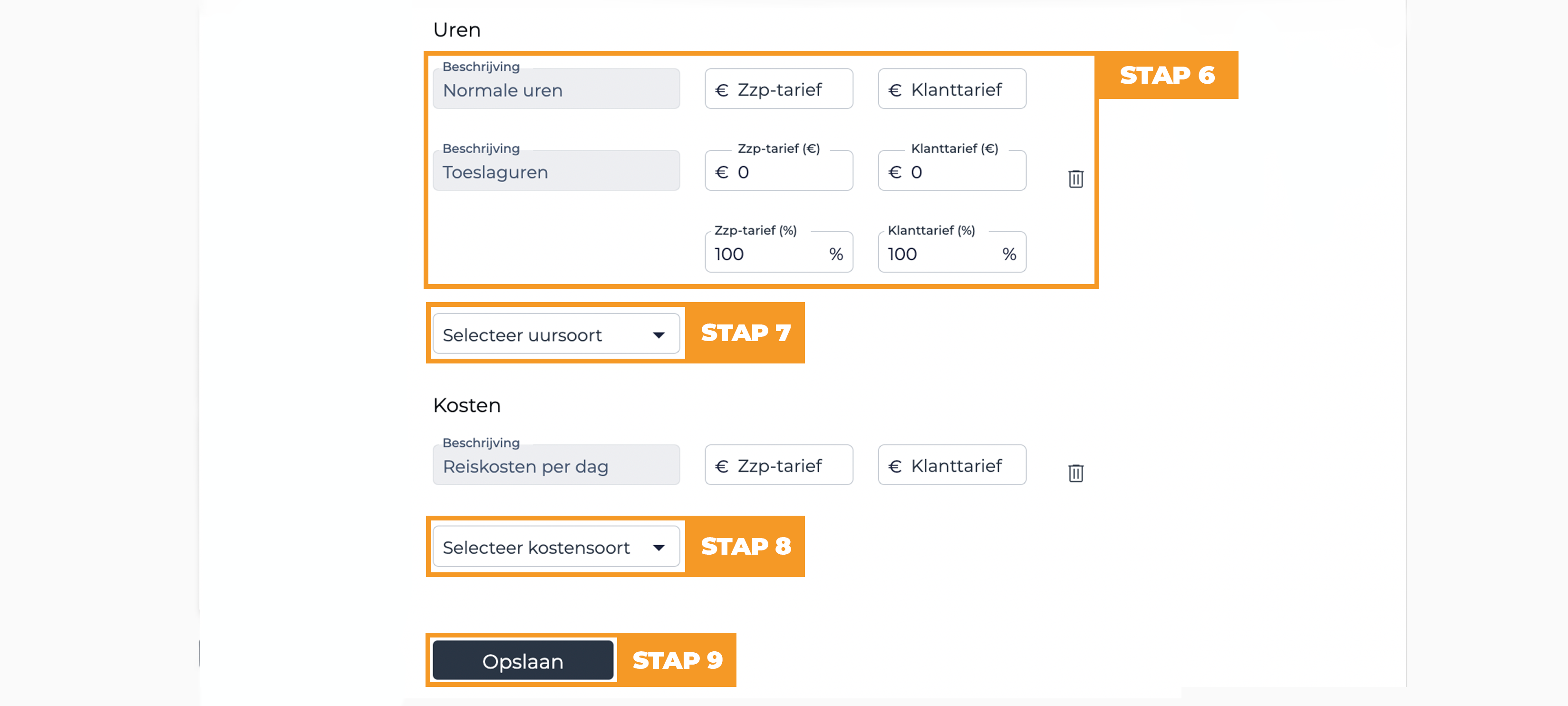This screenshot has height=706, width=1568.
Task: Delete the Toeslaguren row with trash icon
Action: pyautogui.click(x=1075, y=178)
